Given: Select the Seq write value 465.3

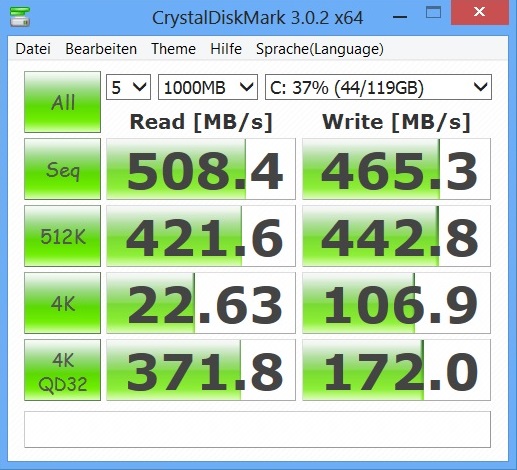Looking at the screenshot, I should tap(396, 169).
